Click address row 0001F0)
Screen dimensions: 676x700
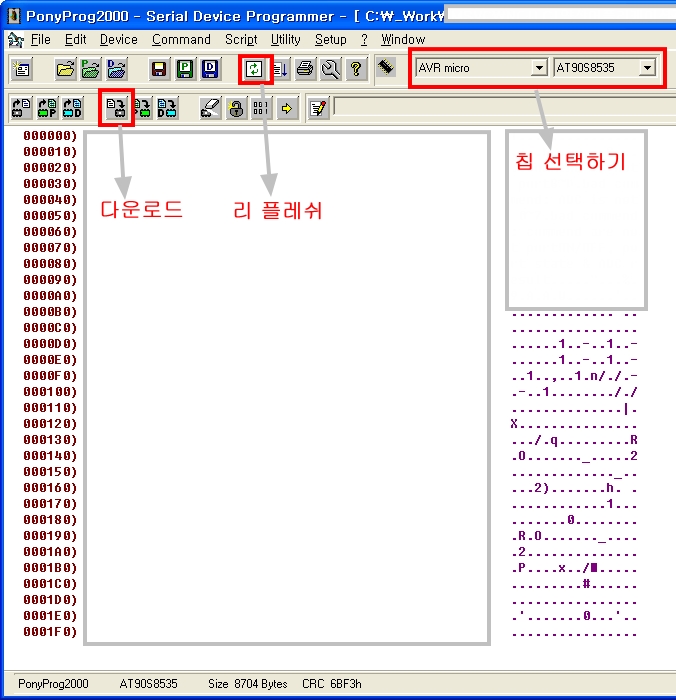[x=50, y=632]
